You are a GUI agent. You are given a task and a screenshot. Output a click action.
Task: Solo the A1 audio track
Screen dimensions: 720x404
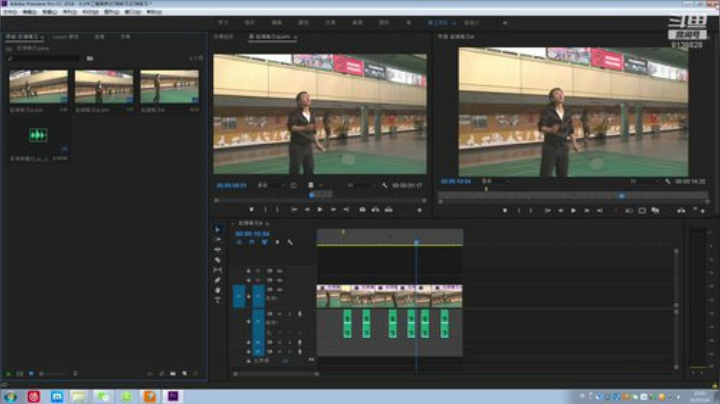pos(289,314)
